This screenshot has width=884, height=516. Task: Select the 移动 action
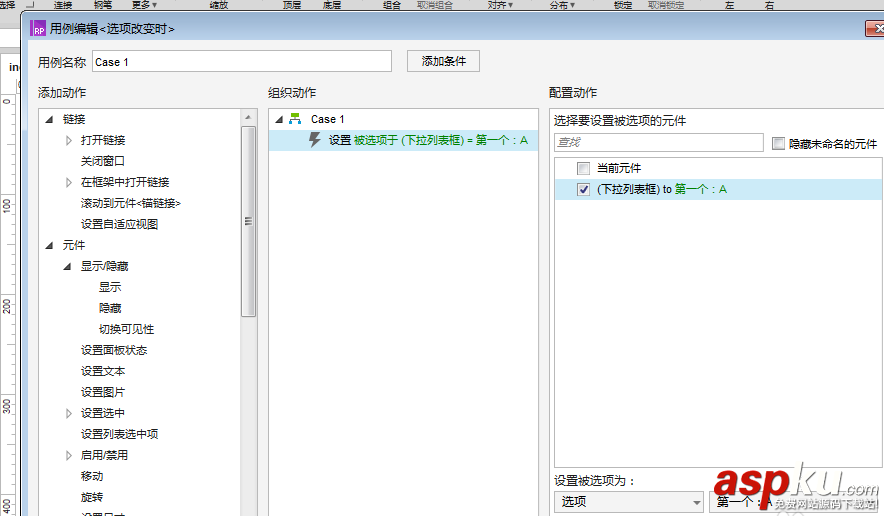(x=92, y=476)
